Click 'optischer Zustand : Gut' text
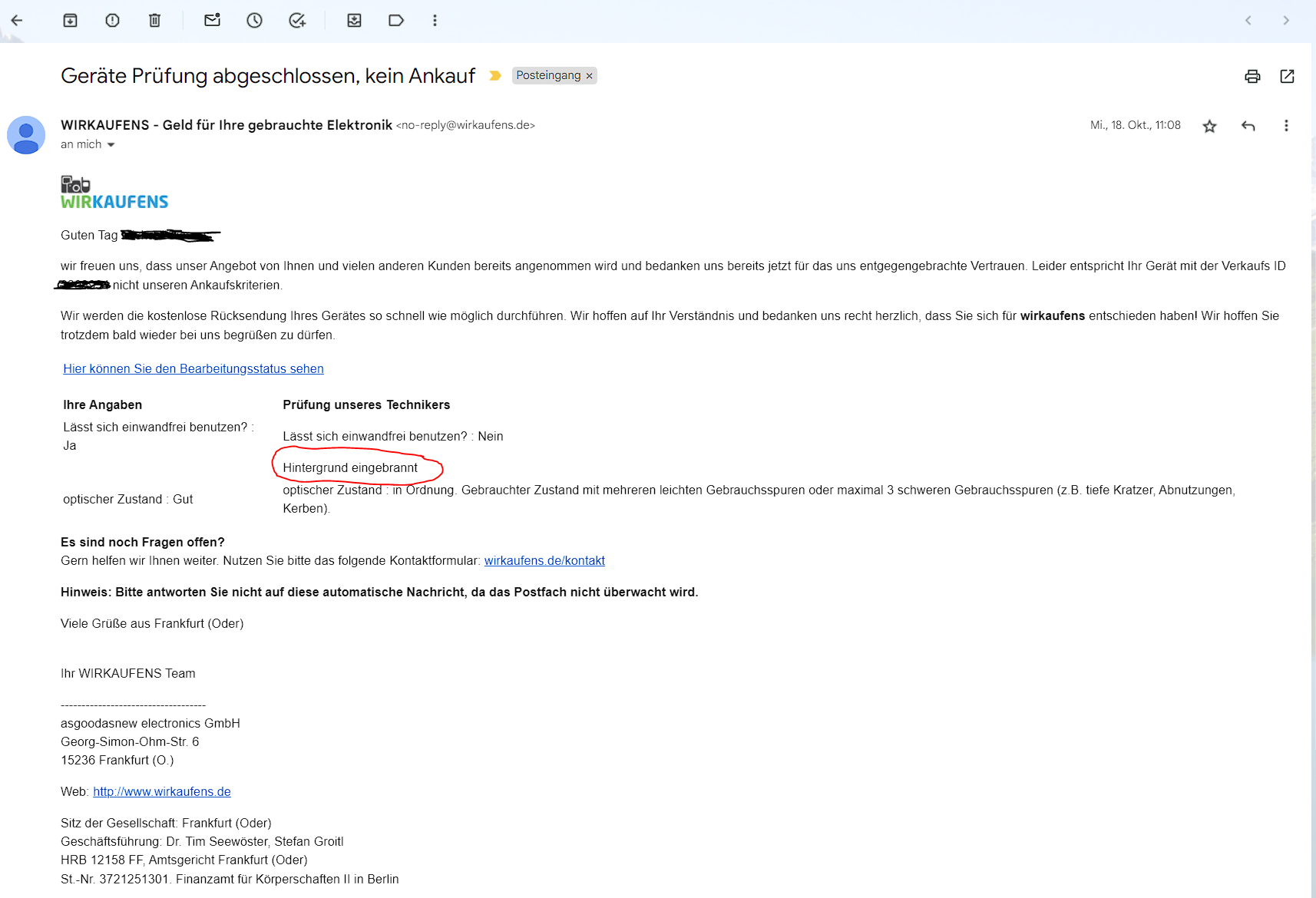The image size is (1316, 898). (x=127, y=499)
